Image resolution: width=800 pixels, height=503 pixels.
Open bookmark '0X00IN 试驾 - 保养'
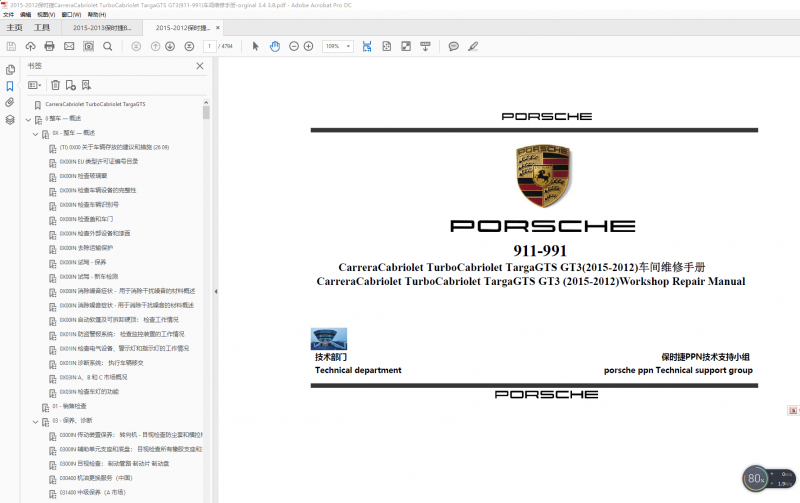(83, 262)
